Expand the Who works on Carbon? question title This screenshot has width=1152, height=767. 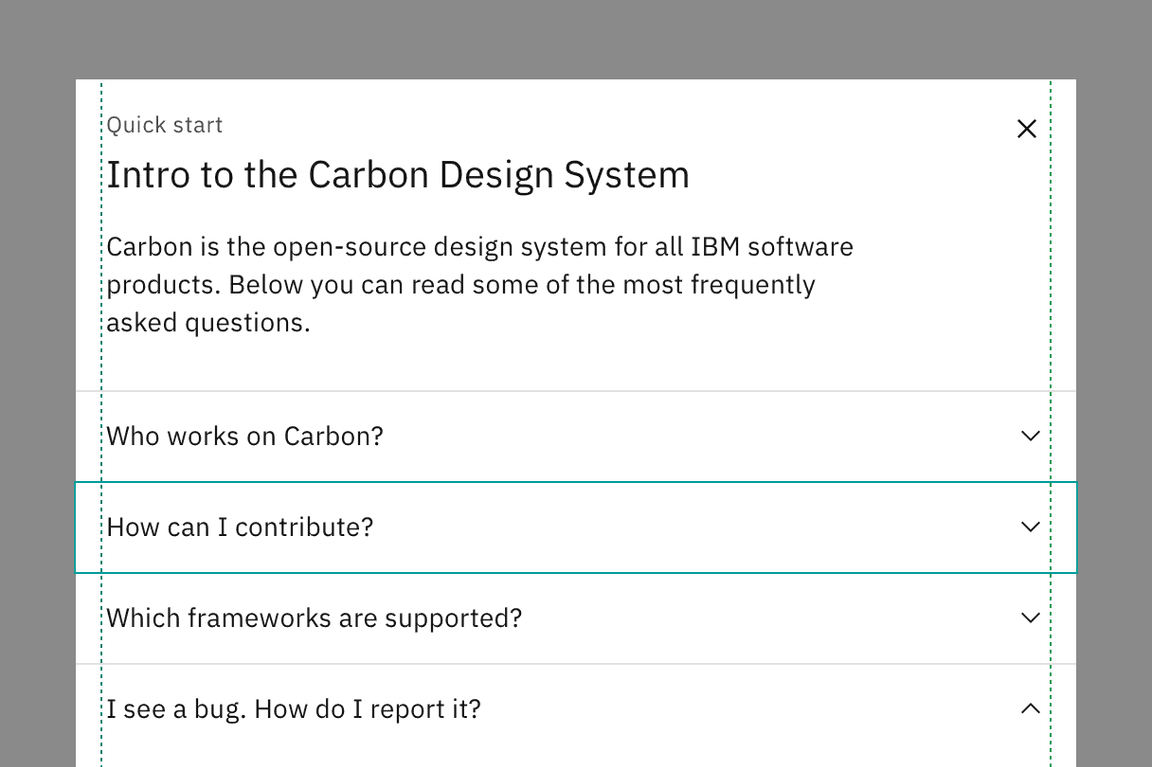click(245, 437)
